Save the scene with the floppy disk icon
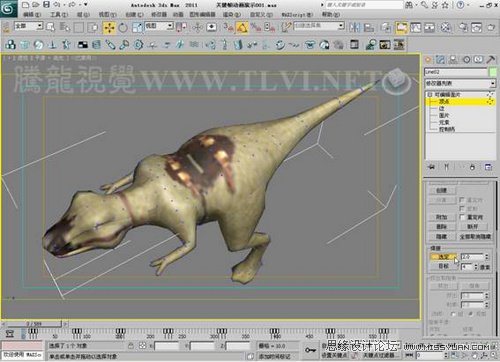This screenshot has width=500, height=362. (46, 5)
